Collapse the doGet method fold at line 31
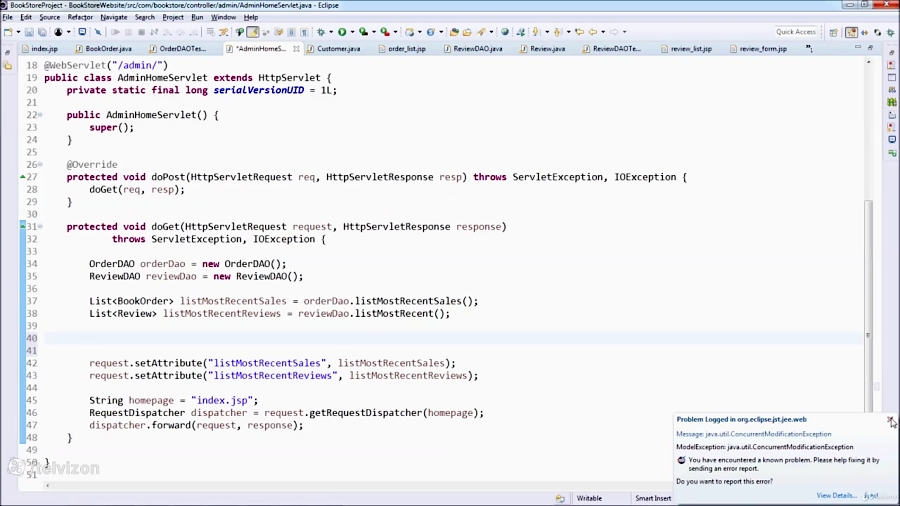 coord(40,227)
